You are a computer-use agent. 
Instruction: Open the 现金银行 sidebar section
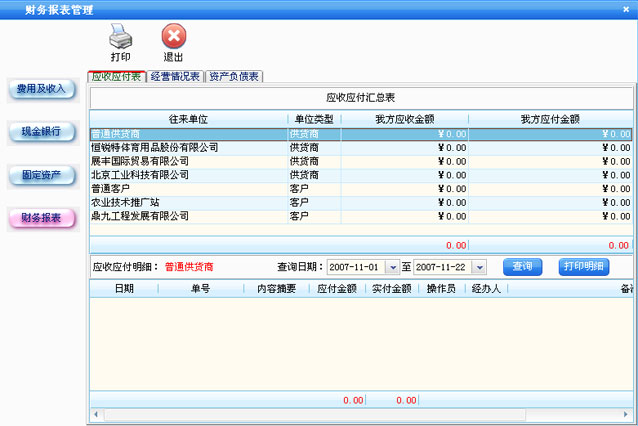(42, 132)
